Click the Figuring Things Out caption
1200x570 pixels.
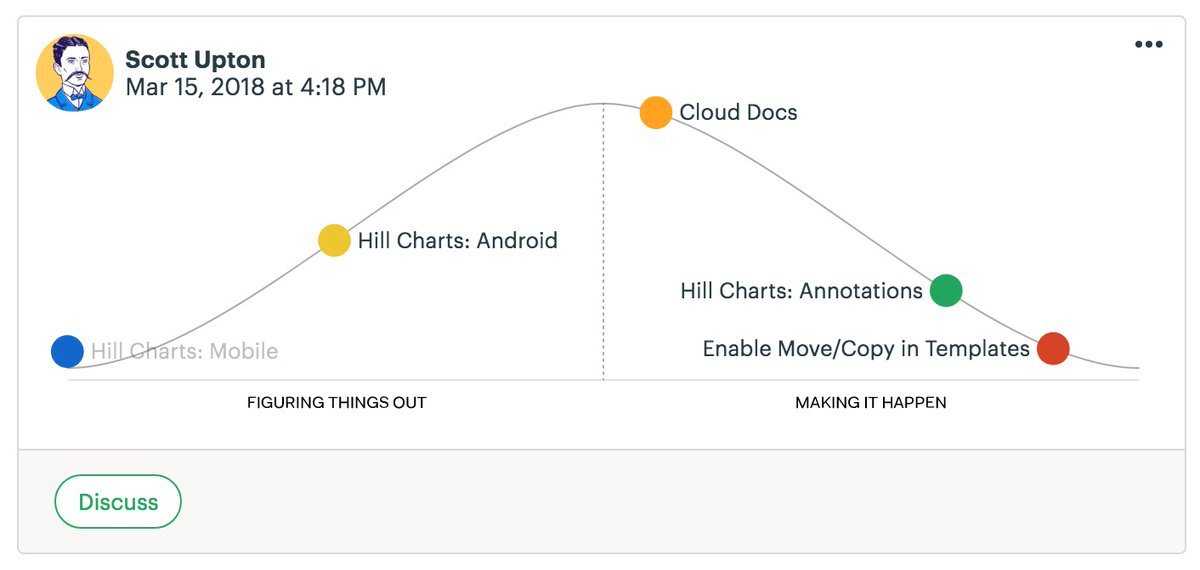click(337, 403)
